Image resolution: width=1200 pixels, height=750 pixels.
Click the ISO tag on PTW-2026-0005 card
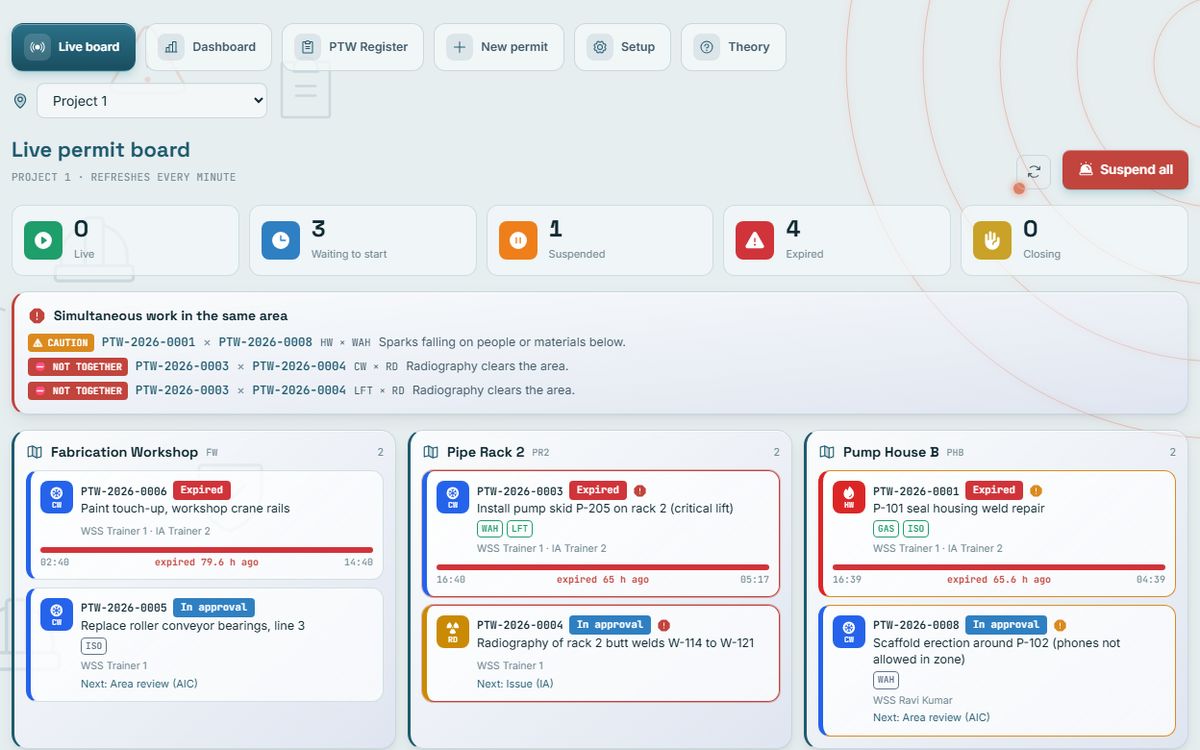[x=93, y=646]
